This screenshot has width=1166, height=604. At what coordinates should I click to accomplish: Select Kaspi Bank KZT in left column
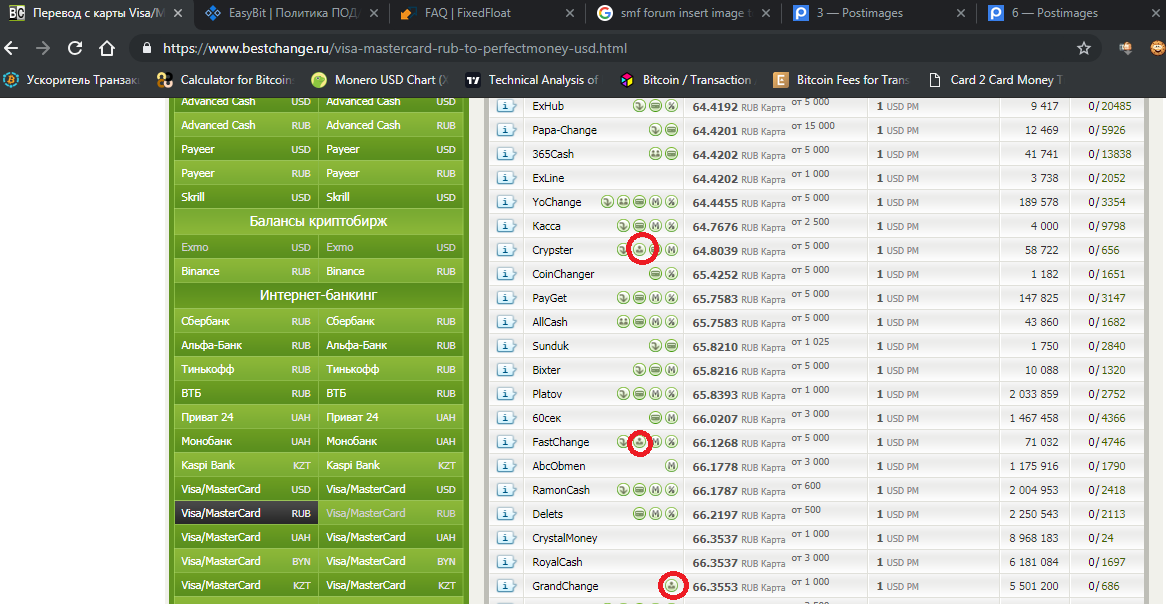coord(246,465)
